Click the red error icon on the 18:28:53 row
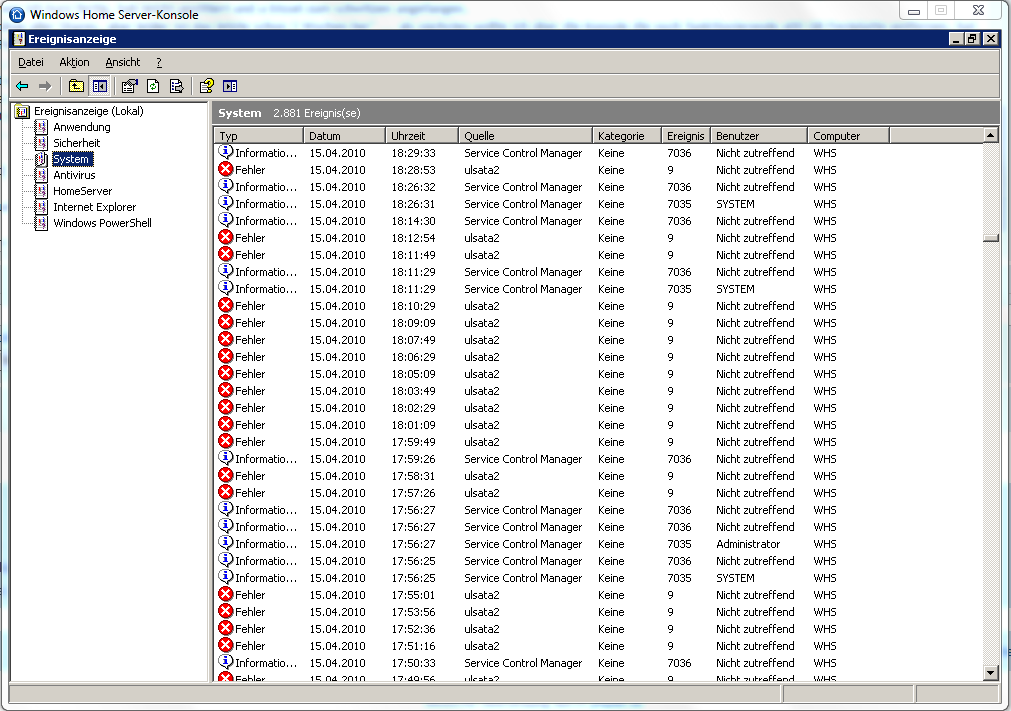1011x711 pixels. click(226, 170)
